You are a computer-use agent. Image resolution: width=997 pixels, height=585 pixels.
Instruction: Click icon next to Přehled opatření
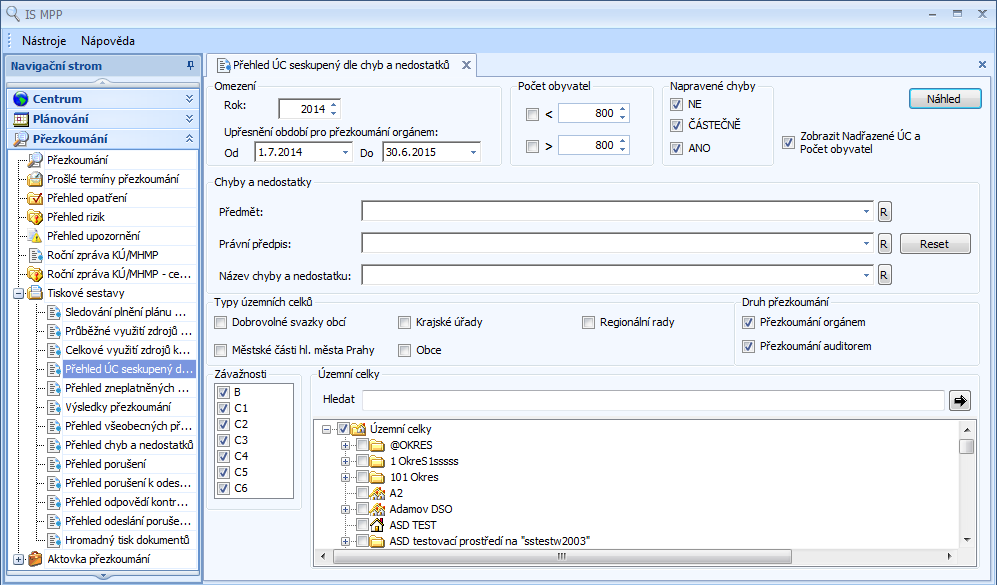[x=35, y=198]
